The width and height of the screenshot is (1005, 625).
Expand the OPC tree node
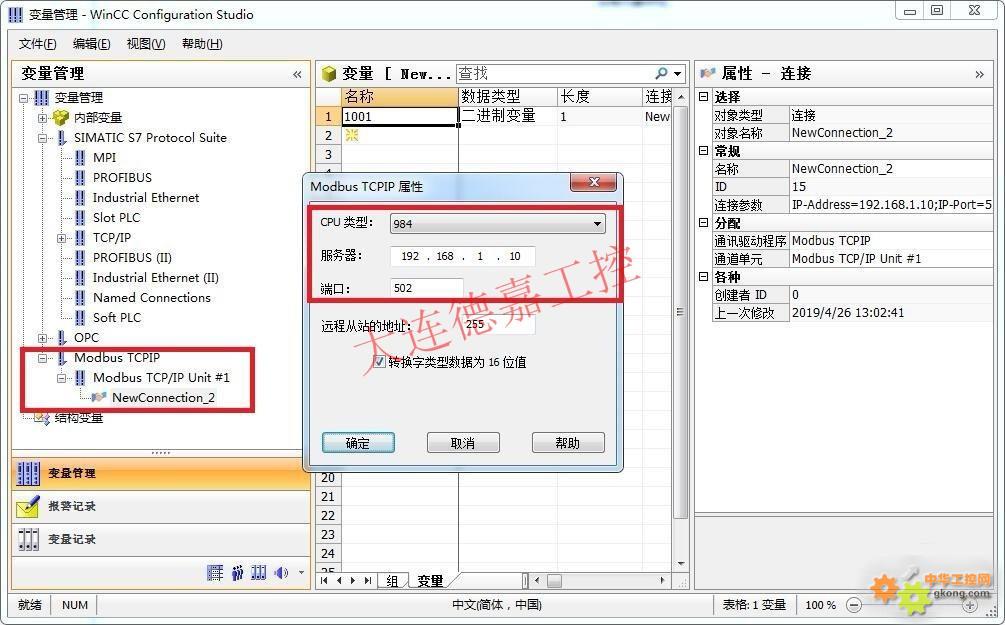click(x=43, y=338)
